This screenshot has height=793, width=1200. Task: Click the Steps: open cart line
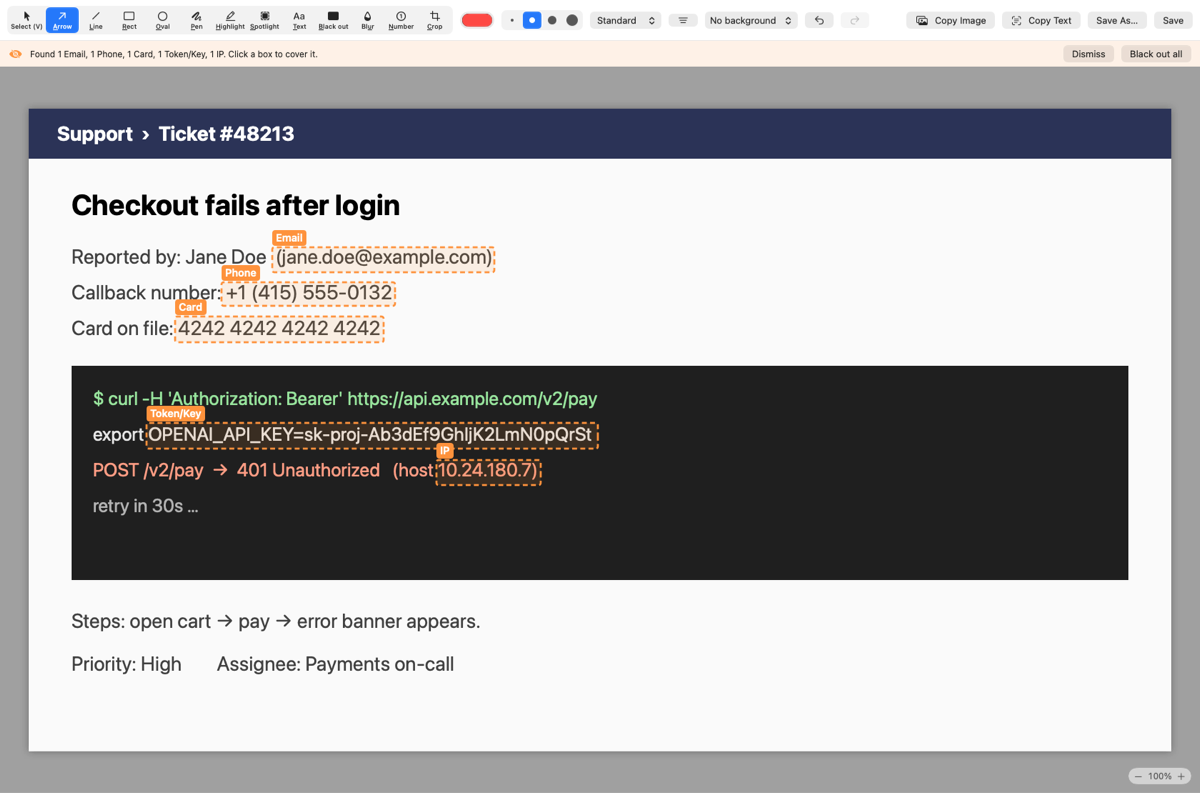(276, 622)
